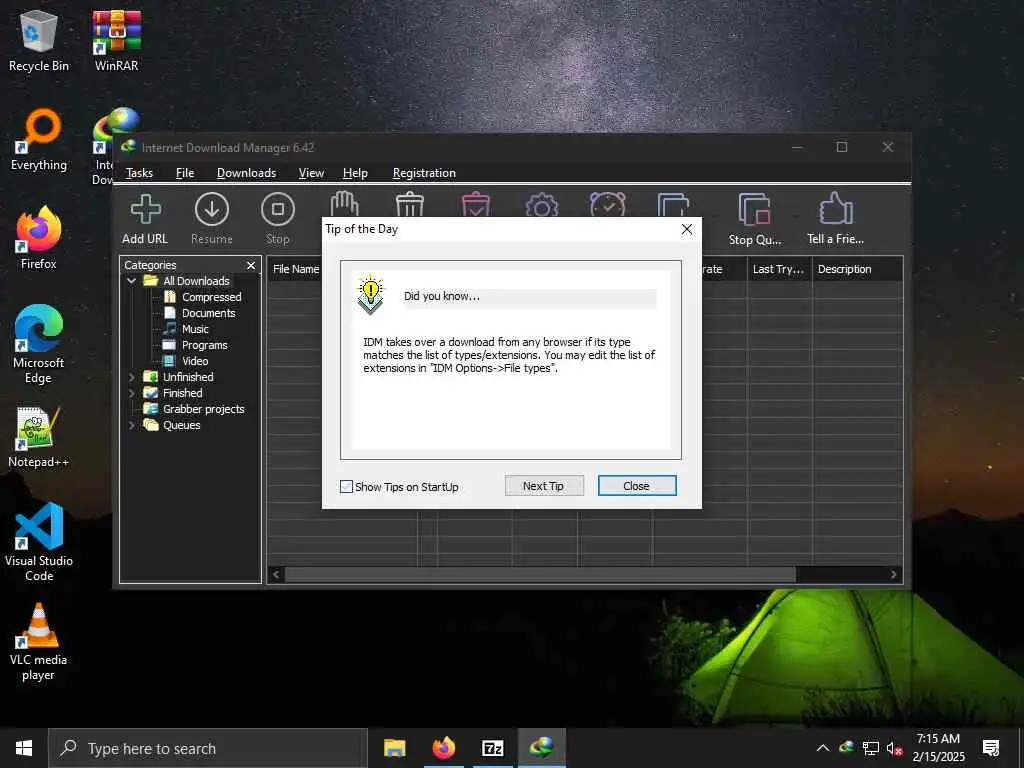1024x768 pixels.
Task: Open the Windows Start menu
Action: (24, 748)
